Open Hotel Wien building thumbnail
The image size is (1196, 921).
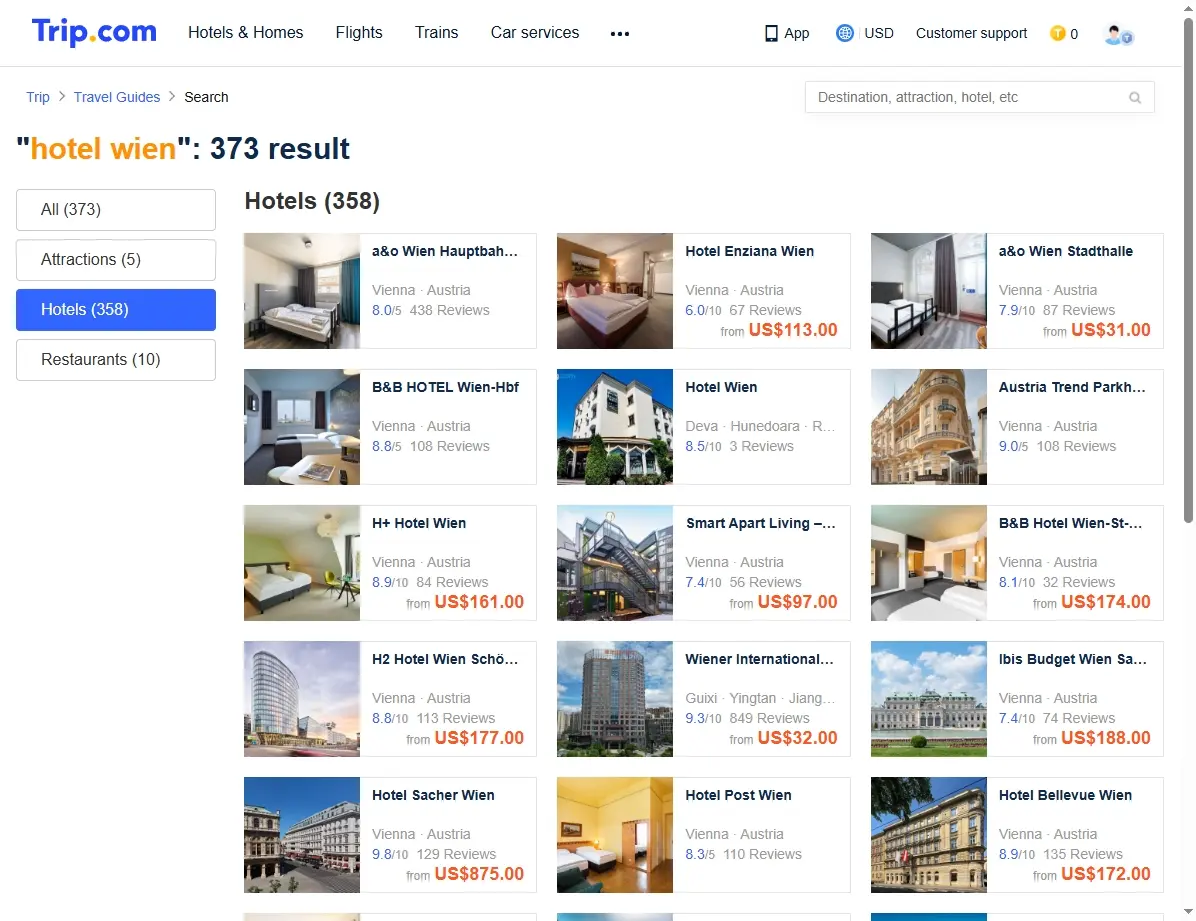(x=615, y=427)
